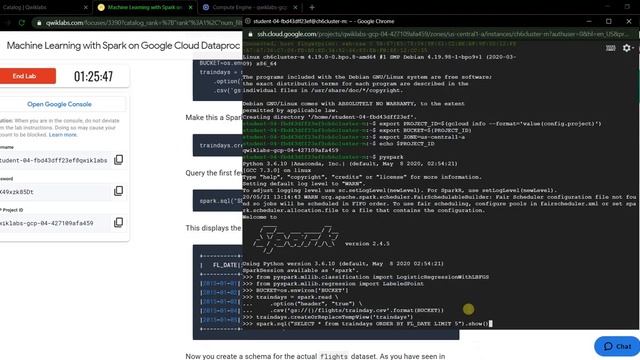The height and width of the screenshot is (360, 640).
Task: Open SSH terminal settings gear icon
Action: click(x=627, y=48)
